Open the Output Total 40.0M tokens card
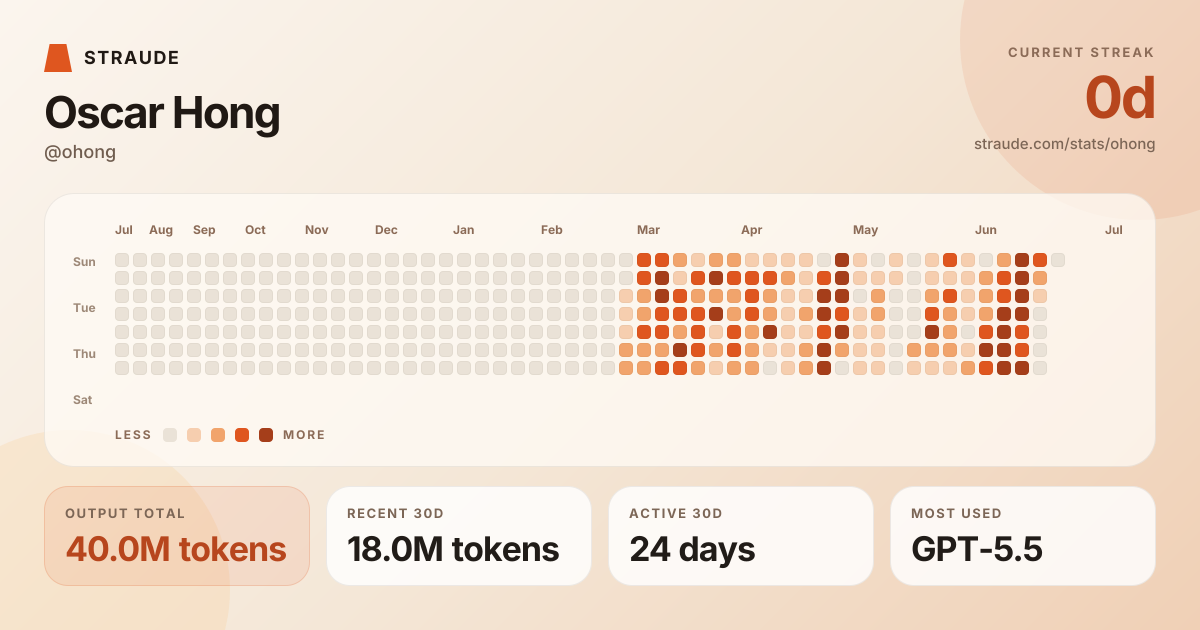 tap(177, 536)
